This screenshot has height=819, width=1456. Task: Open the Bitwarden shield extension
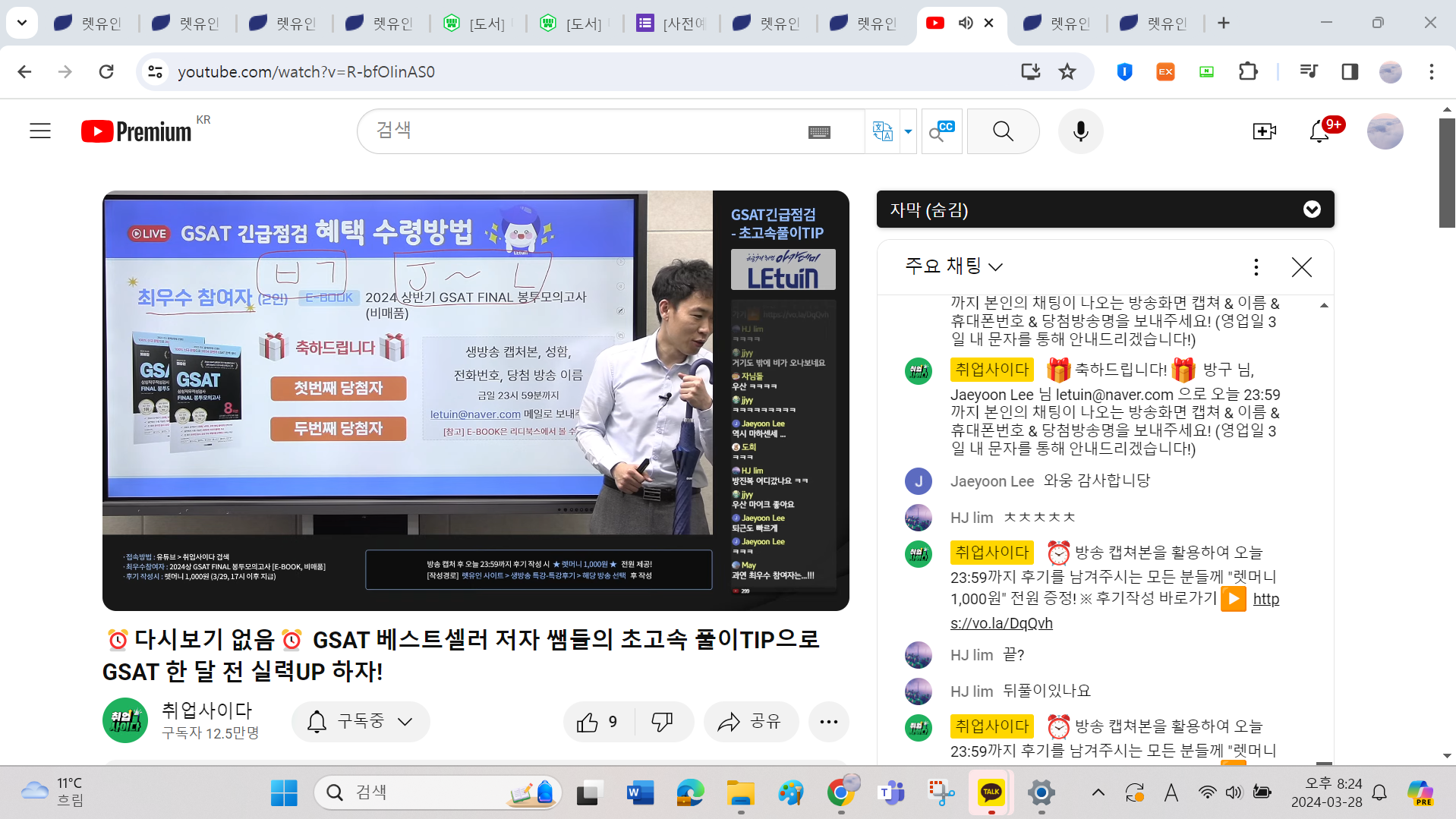tap(1124, 71)
